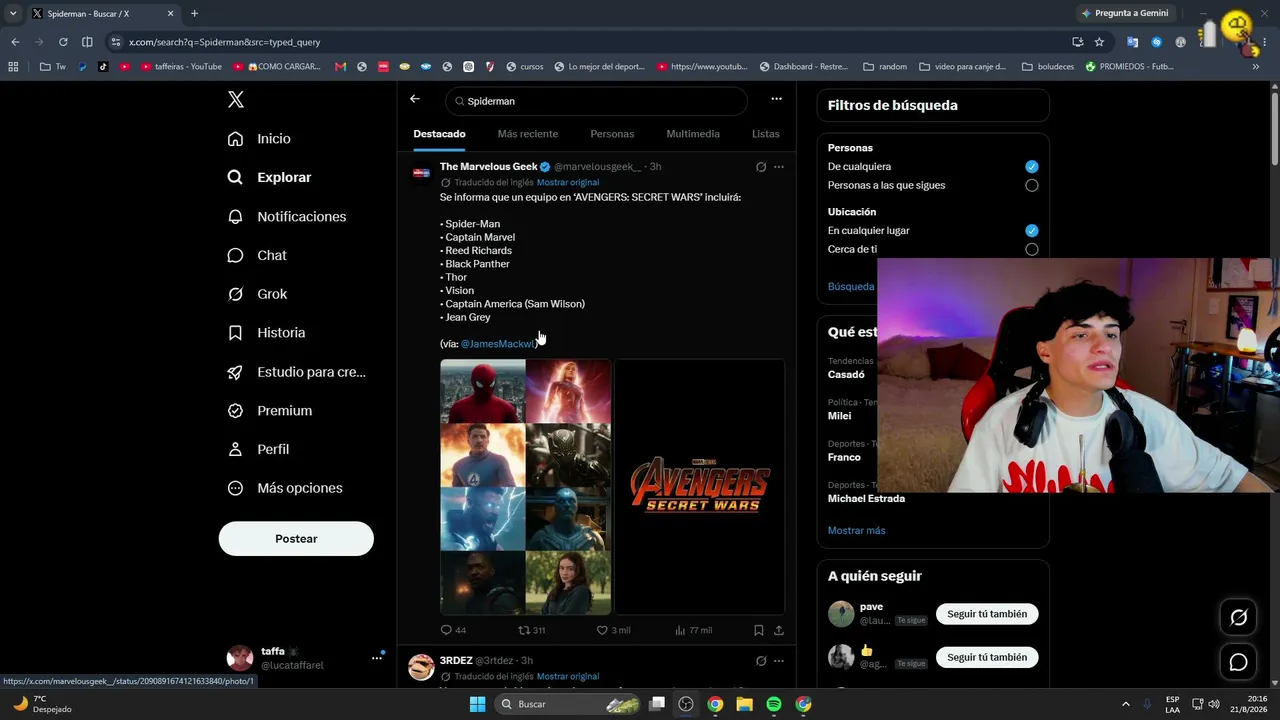Open the Avengers Secret Wars logo image
The image size is (1280, 720).
pyautogui.click(x=700, y=487)
